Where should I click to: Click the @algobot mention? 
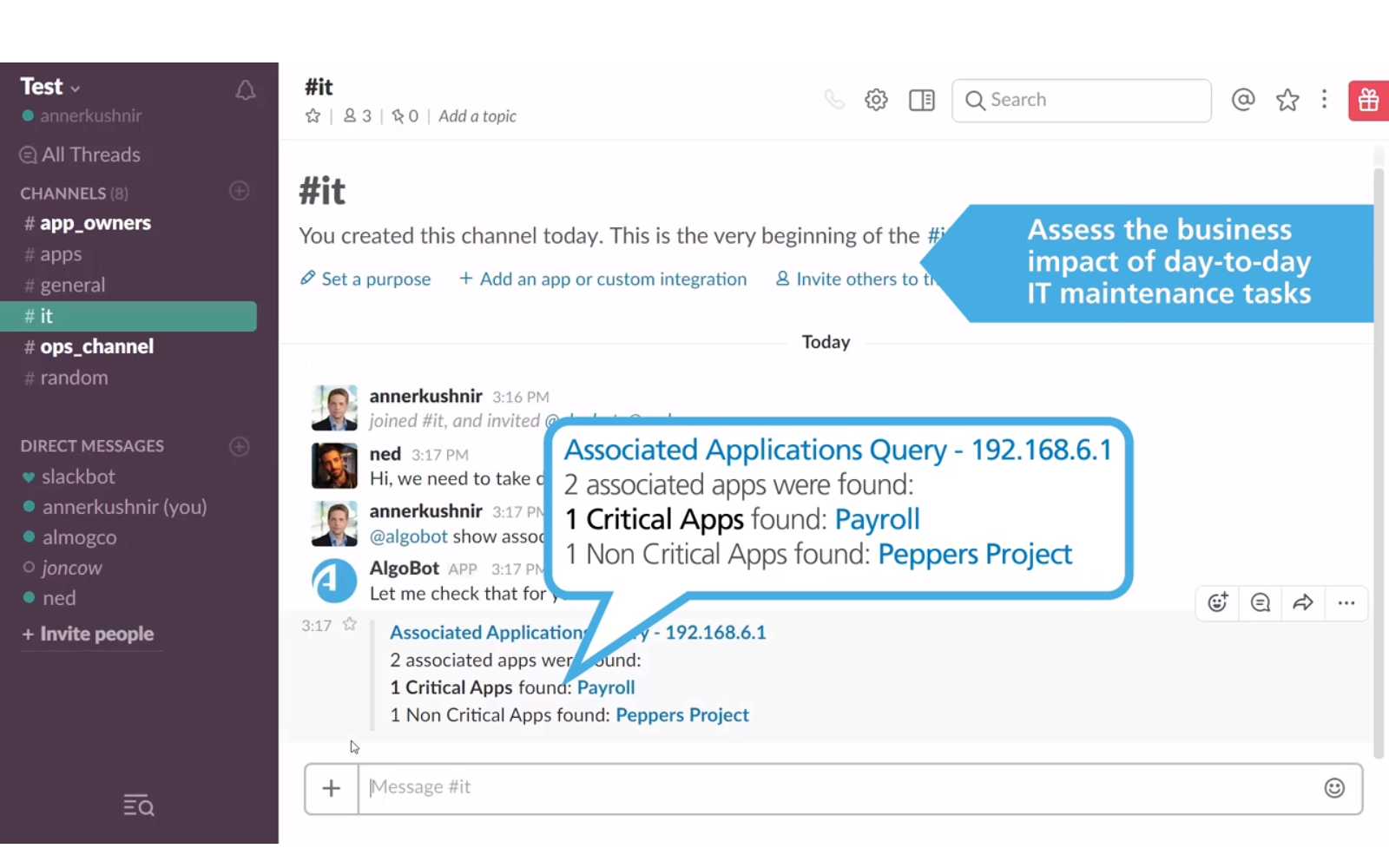point(409,536)
